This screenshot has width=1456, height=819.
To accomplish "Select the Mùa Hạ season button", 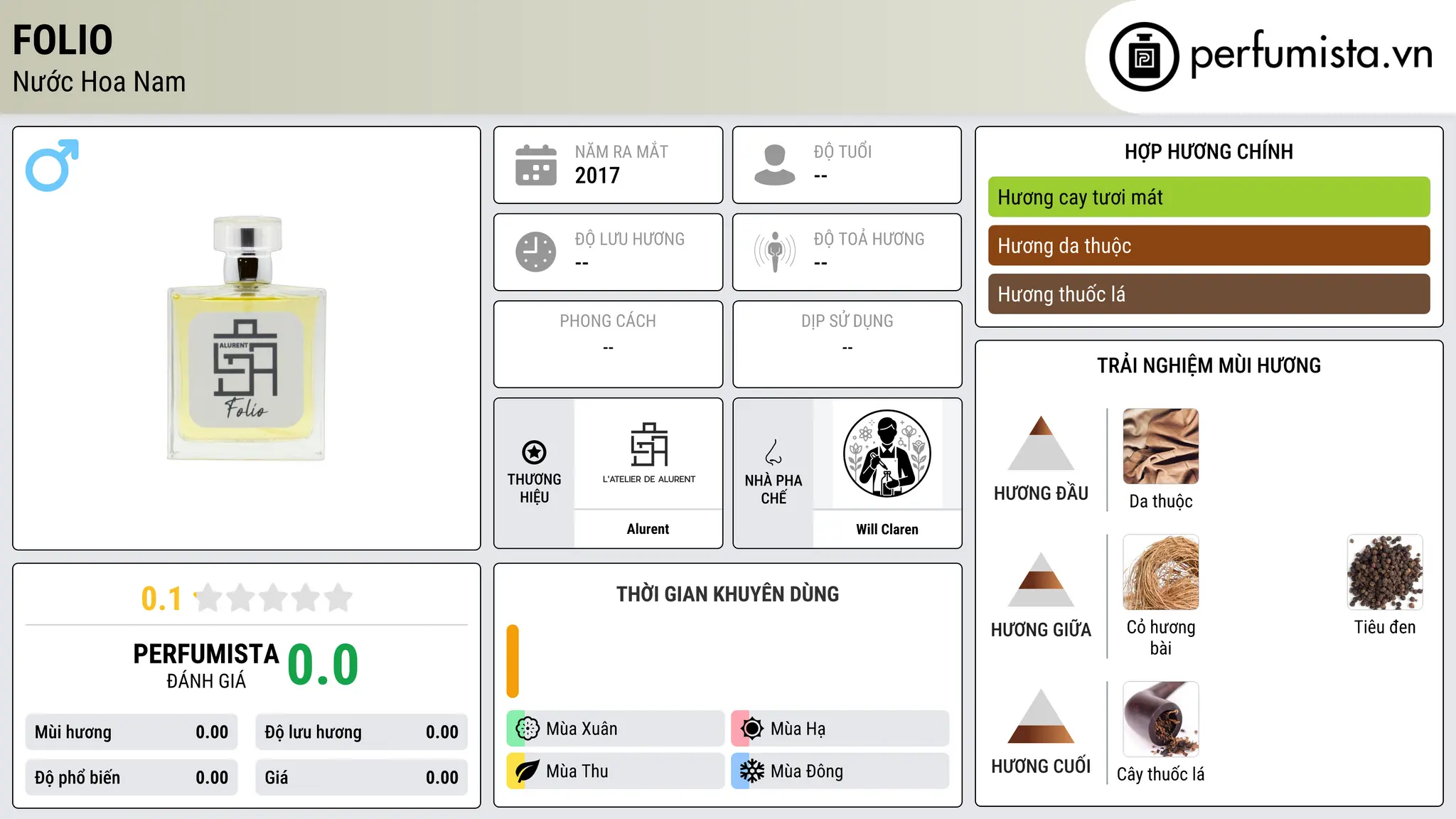I will pos(840,729).
